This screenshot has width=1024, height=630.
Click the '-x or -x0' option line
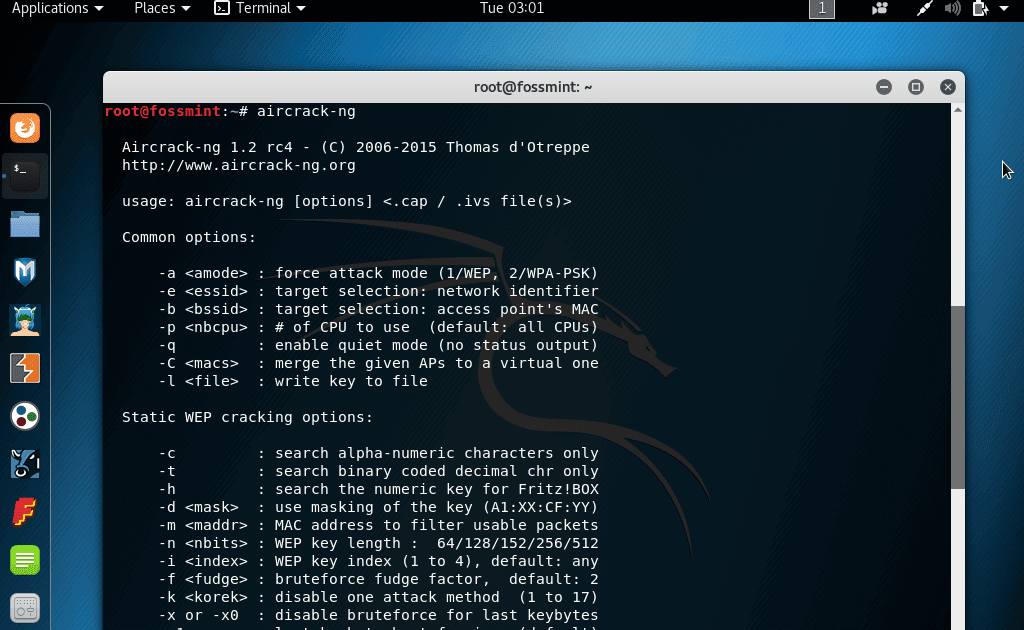tap(378, 615)
